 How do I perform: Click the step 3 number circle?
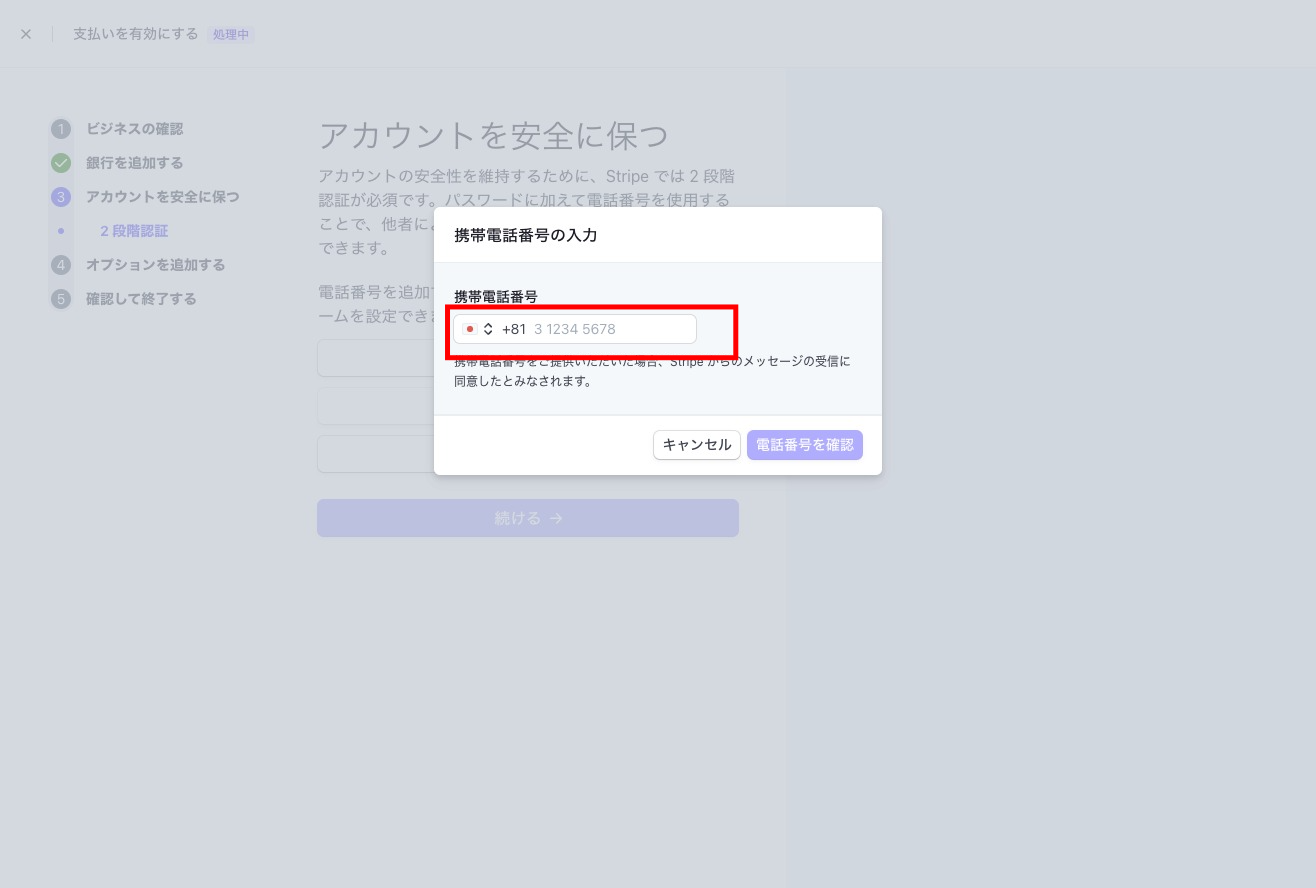(x=61, y=197)
